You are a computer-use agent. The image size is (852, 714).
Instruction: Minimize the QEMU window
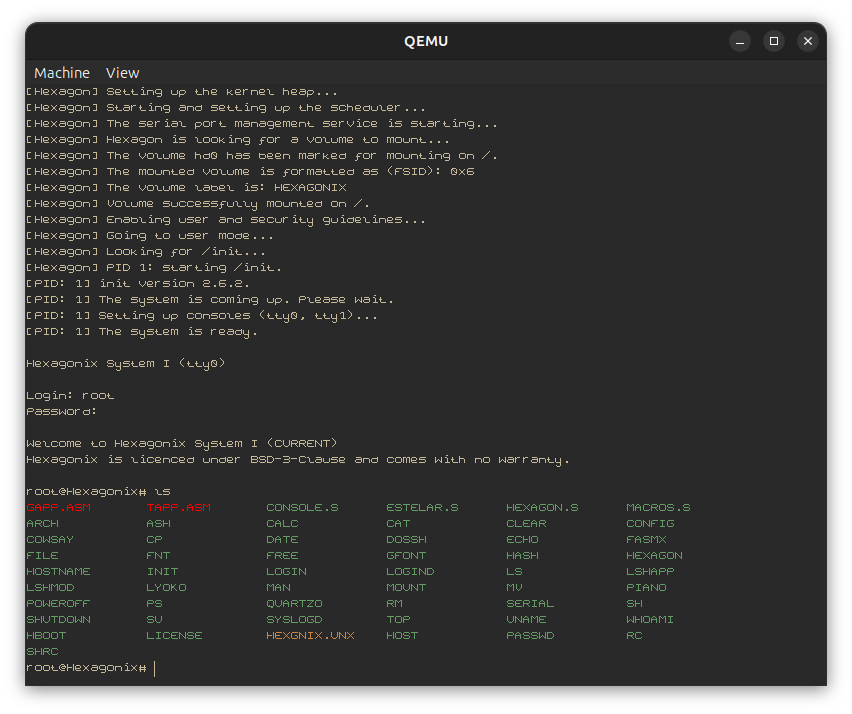click(740, 41)
